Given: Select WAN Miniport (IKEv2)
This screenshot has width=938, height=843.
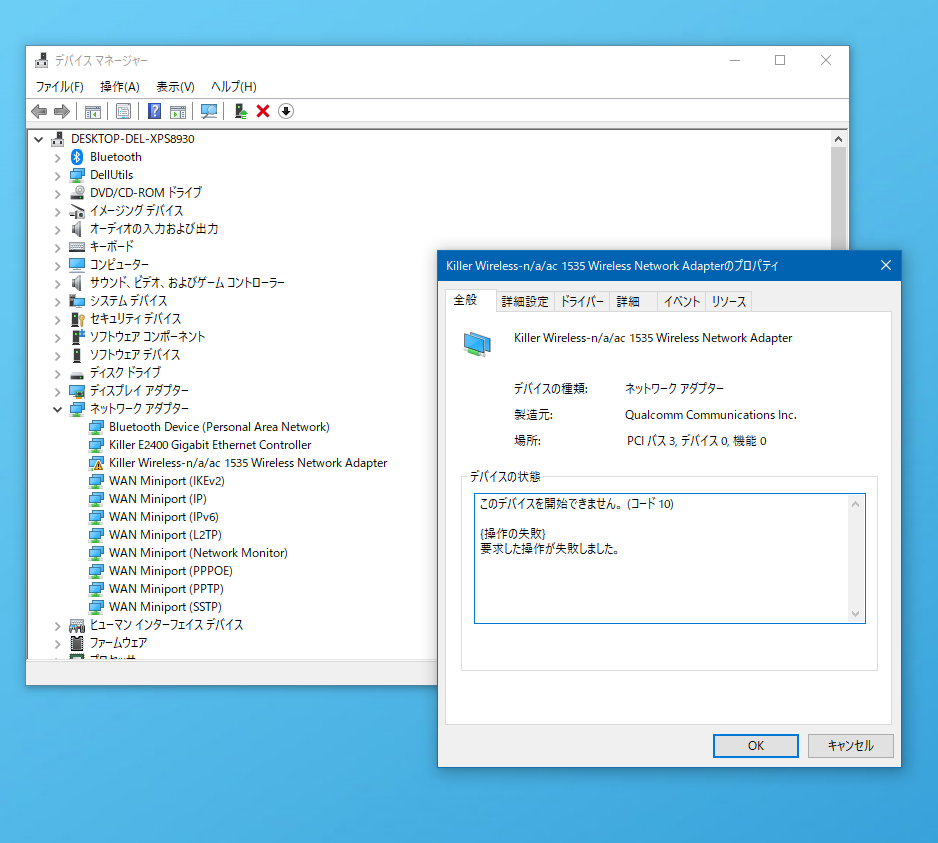Looking at the screenshot, I should pyautogui.click(x=166, y=481).
